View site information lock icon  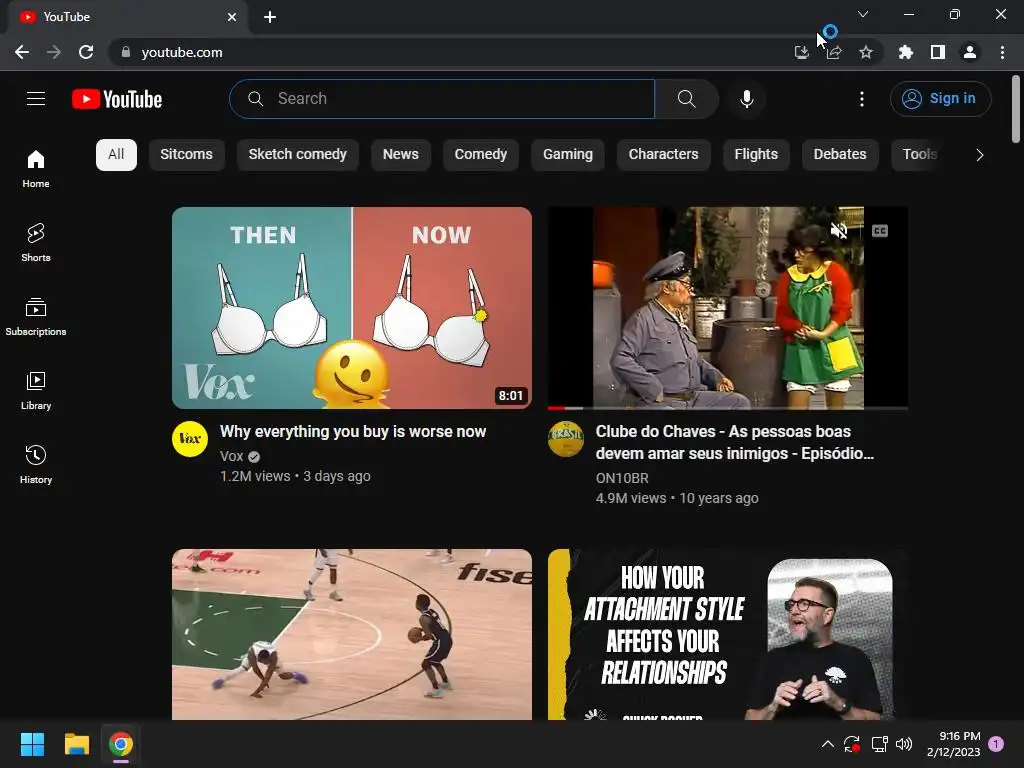pos(126,52)
